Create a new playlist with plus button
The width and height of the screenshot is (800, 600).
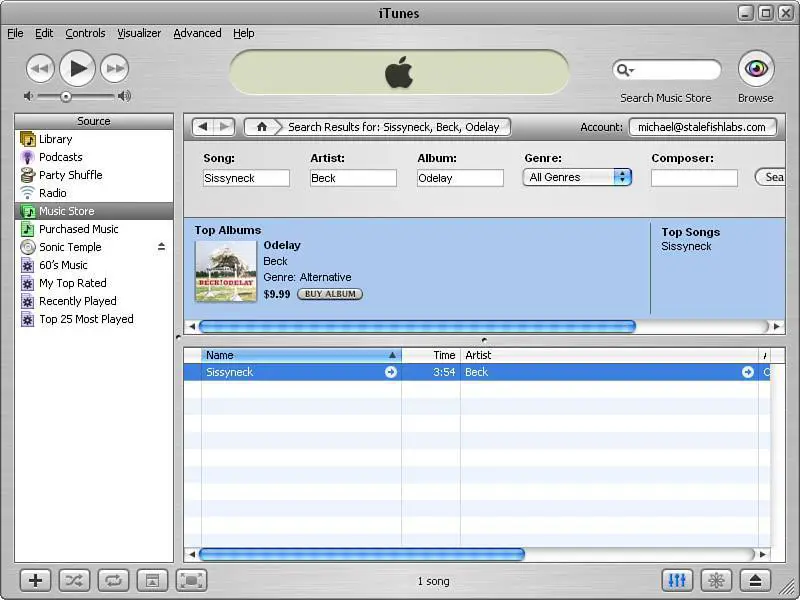click(35, 580)
